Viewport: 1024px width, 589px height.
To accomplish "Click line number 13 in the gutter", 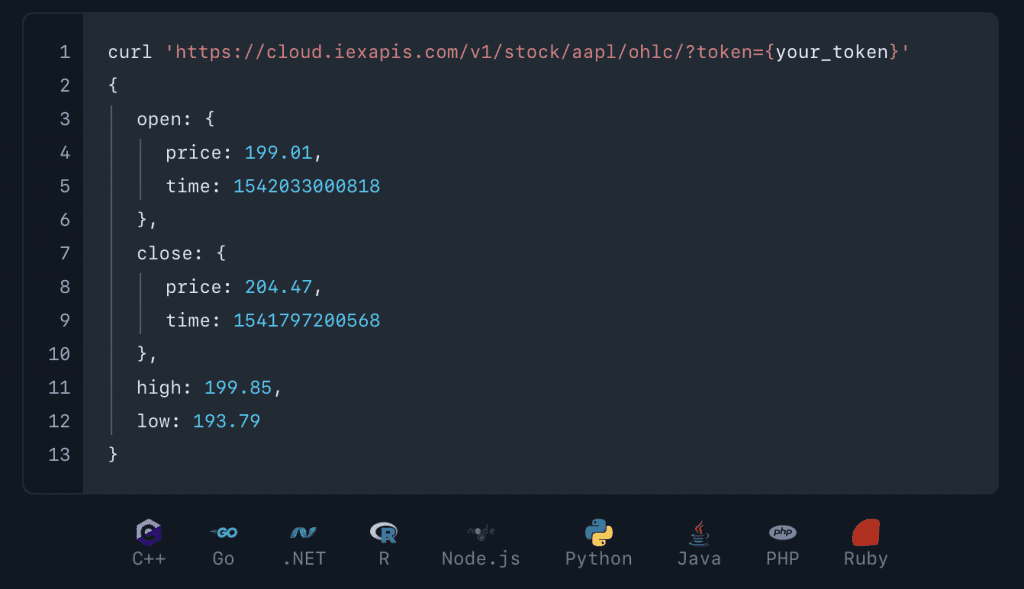I will coord(60,454).
